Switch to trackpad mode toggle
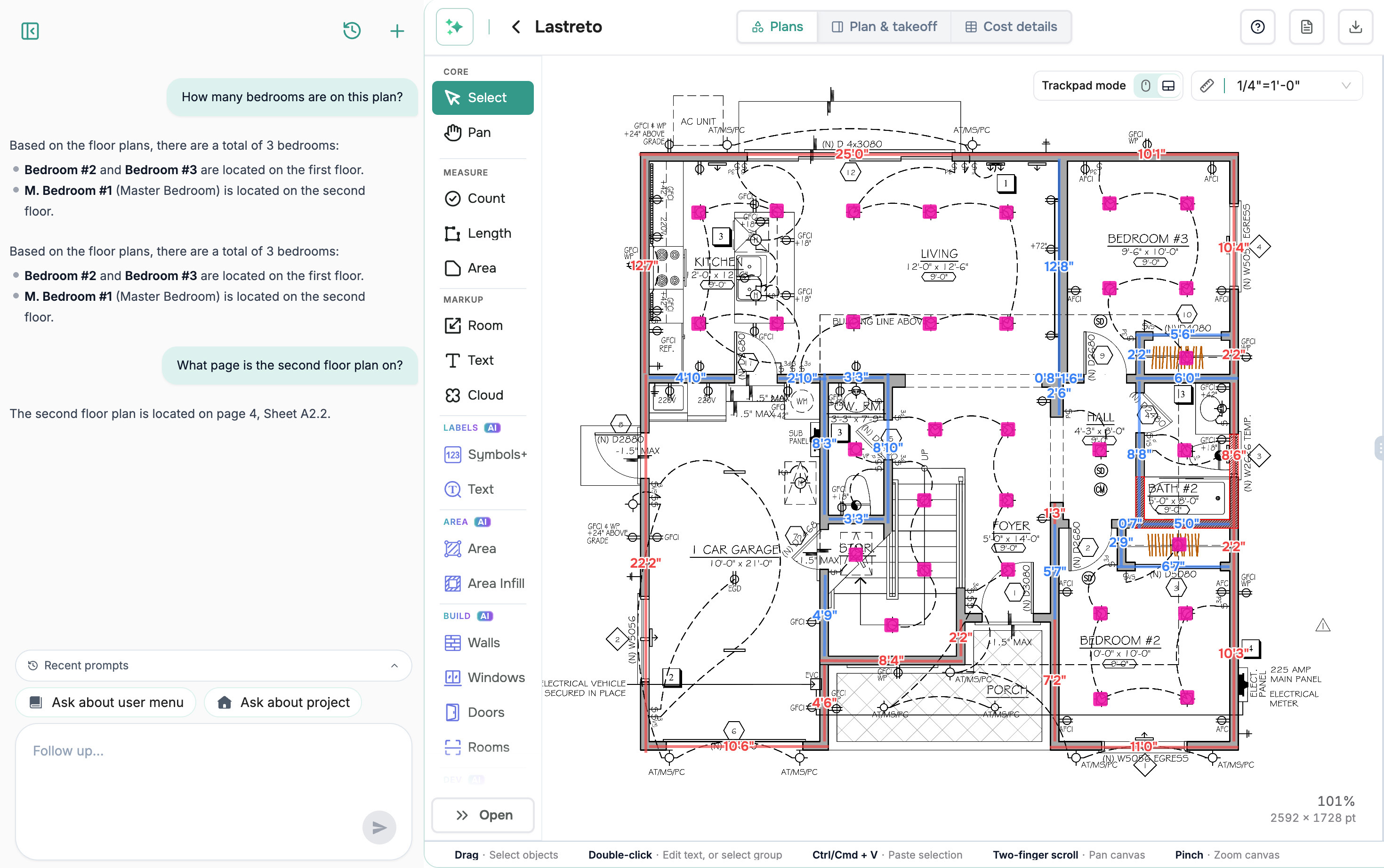 (1168, 86)
